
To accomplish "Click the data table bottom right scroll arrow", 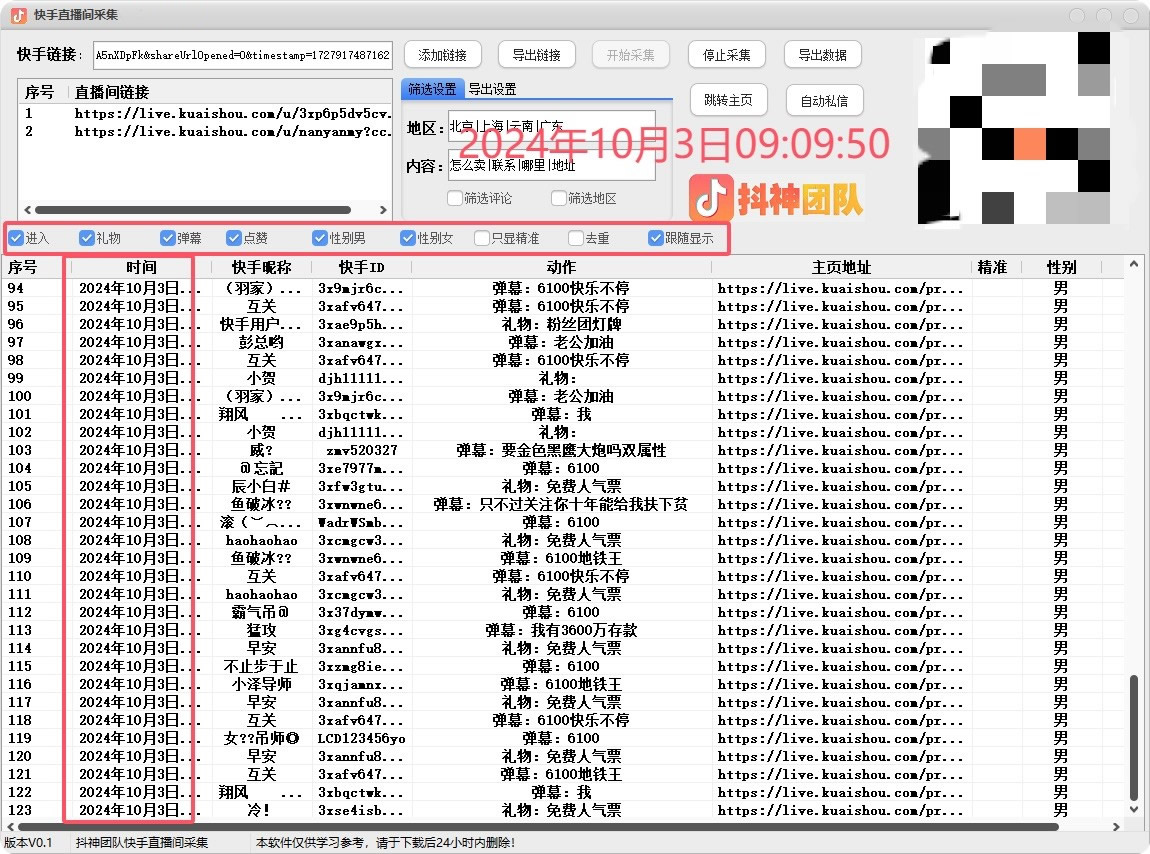I will pos(1116,827).
